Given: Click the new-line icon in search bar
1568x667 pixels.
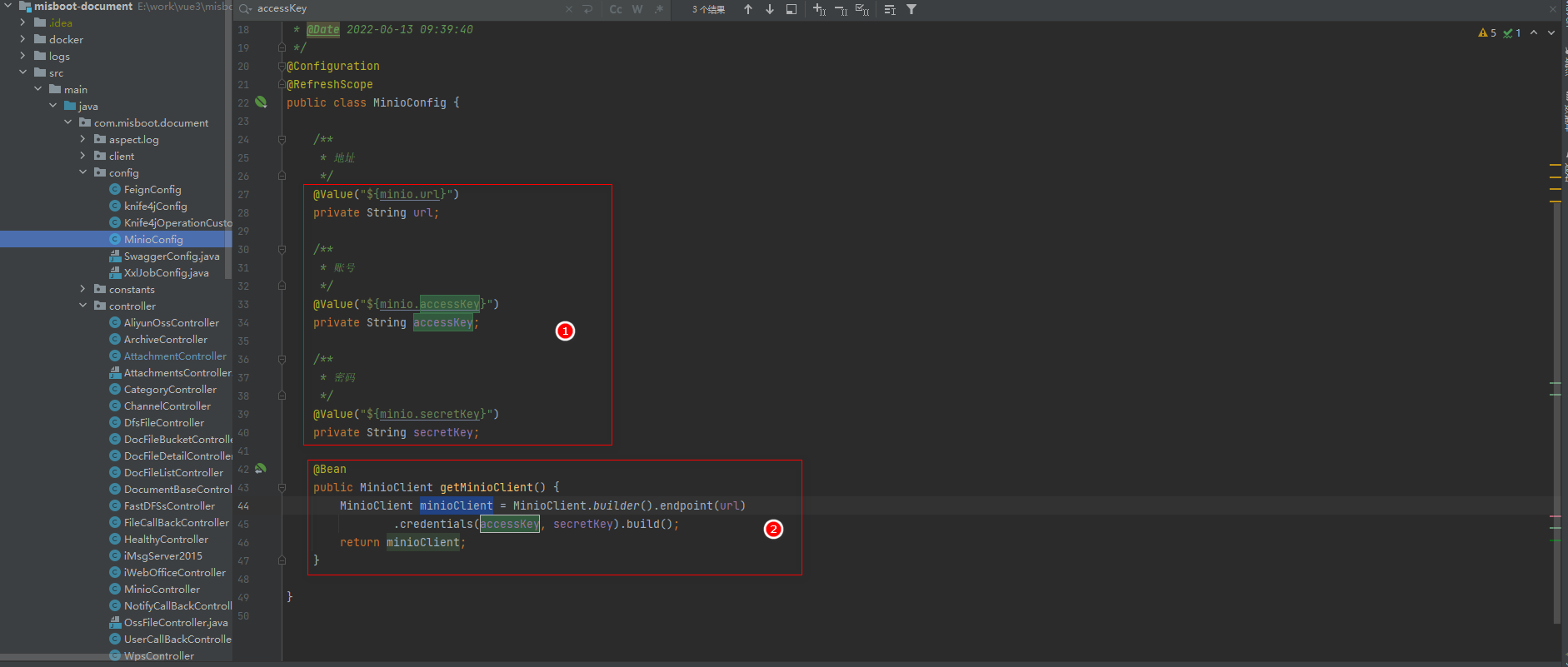Looking at the screenshot, I should (x=587, y=9).
